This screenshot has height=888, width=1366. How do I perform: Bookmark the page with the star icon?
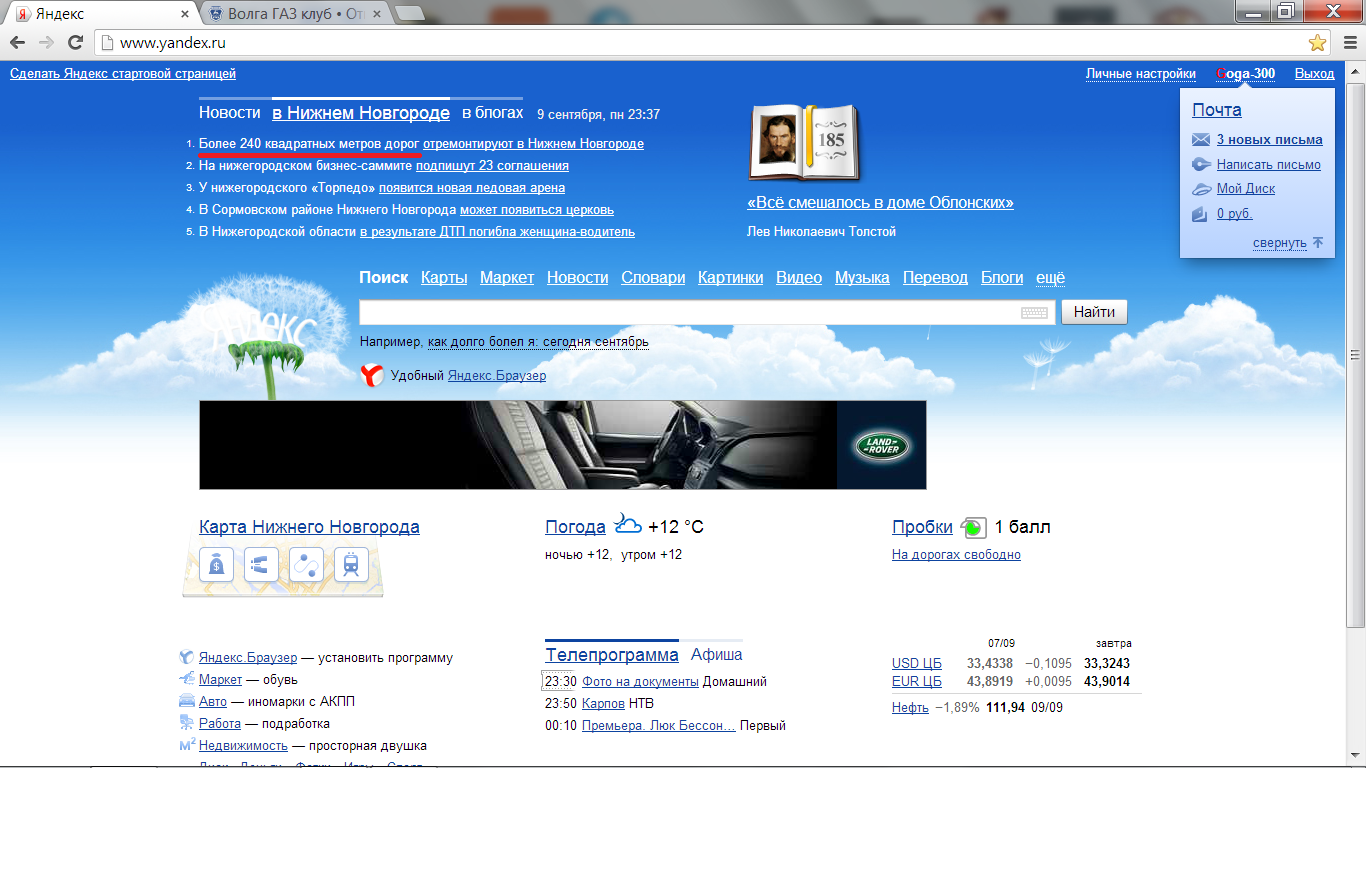[1317, 42]
